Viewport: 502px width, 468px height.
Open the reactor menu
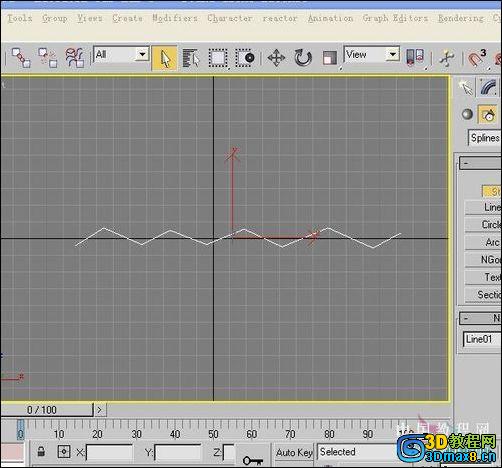pyautogui.click(x=280, y=18)
